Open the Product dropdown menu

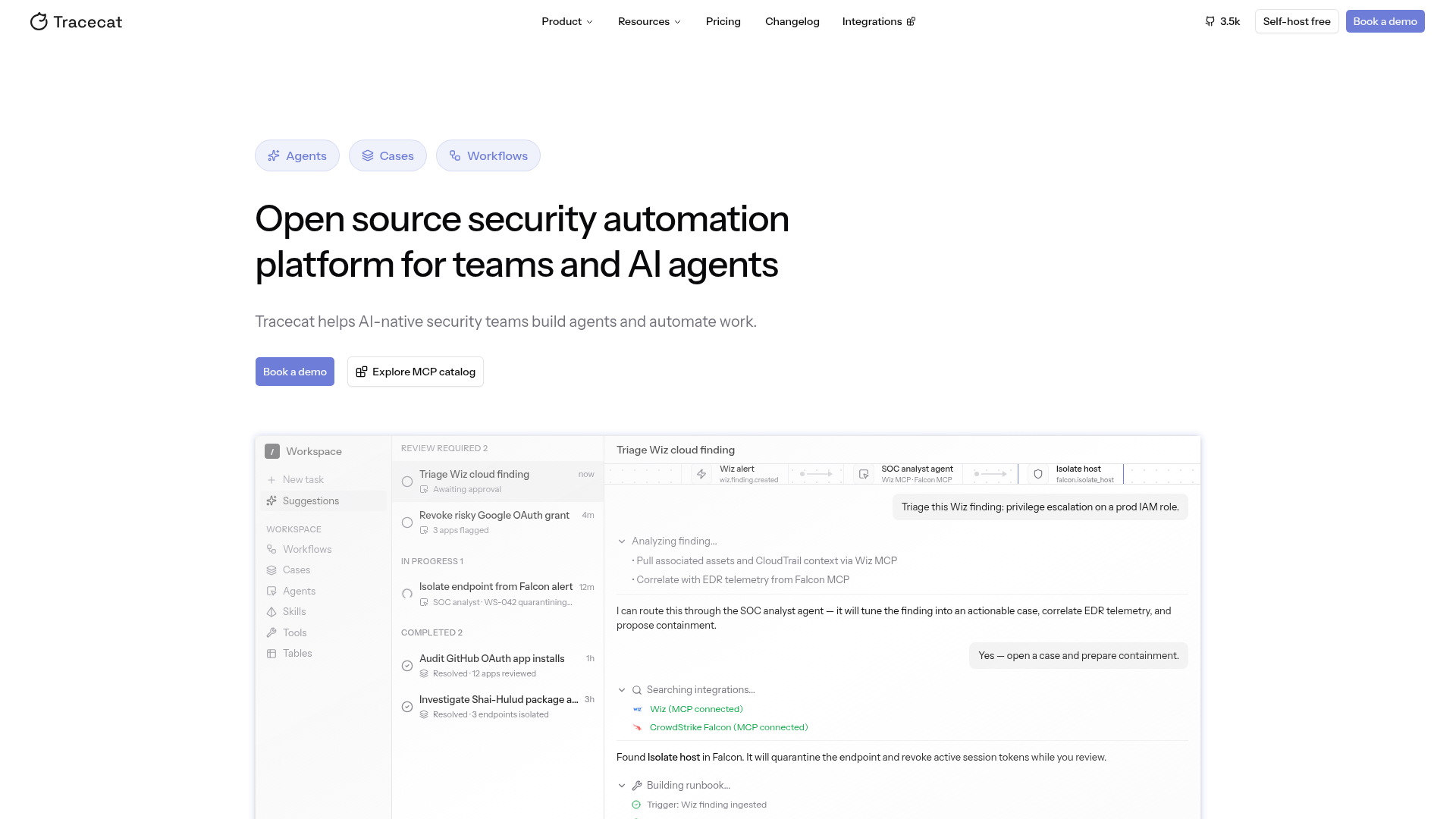(567, 21)
